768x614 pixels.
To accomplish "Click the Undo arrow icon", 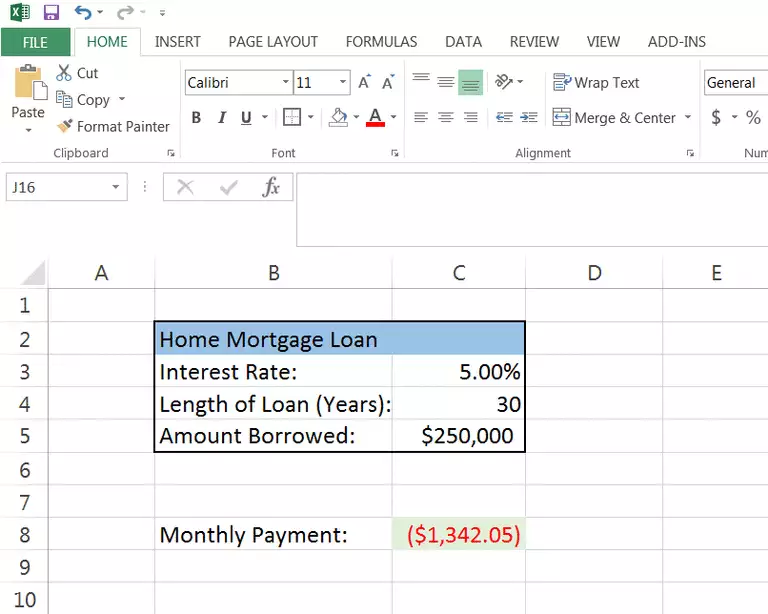I will (x=84, y=13).
